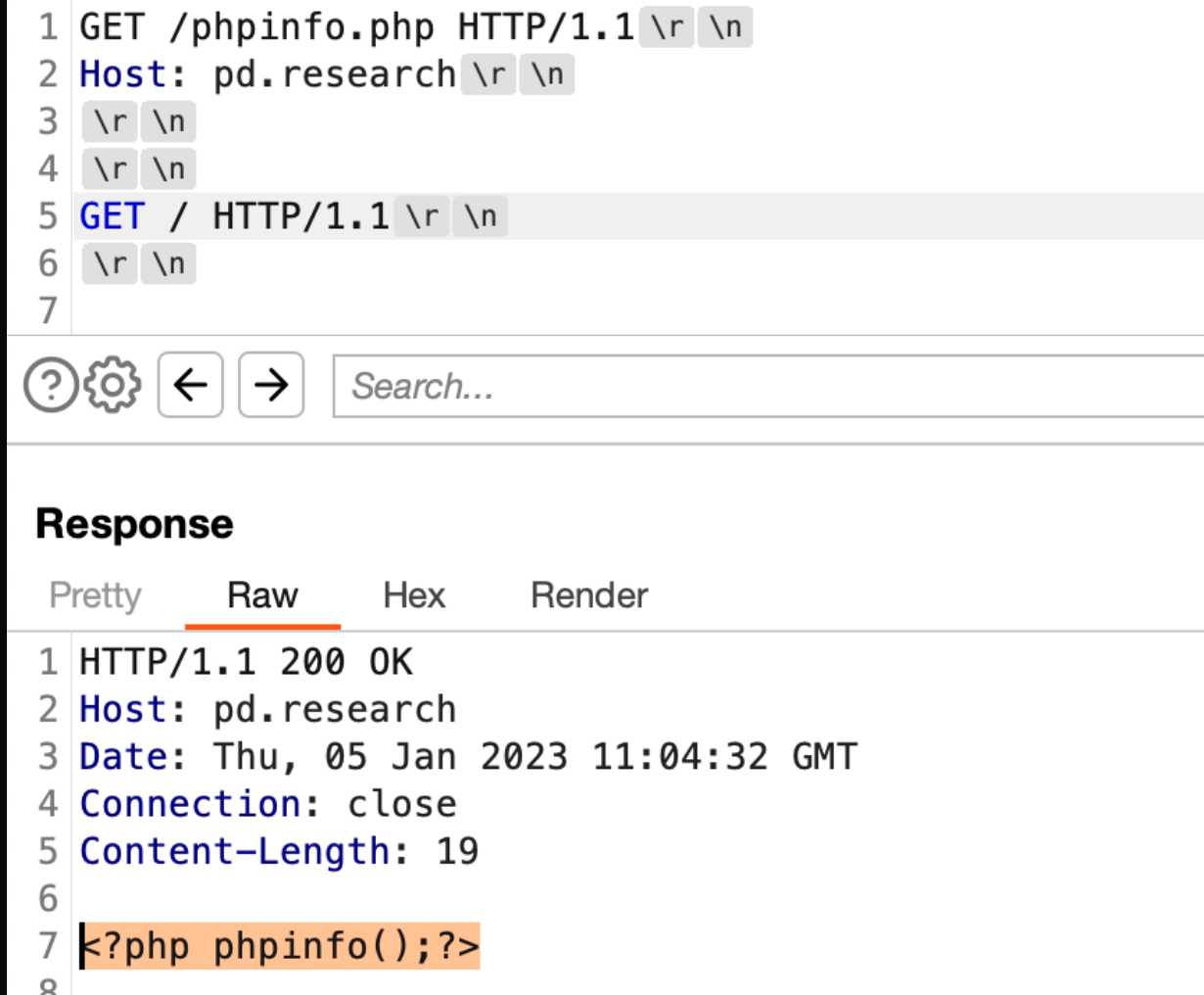Switch to the Pretty response tab
The height and width of the screenshot is (995, 1204).
[x=95, y=595]
